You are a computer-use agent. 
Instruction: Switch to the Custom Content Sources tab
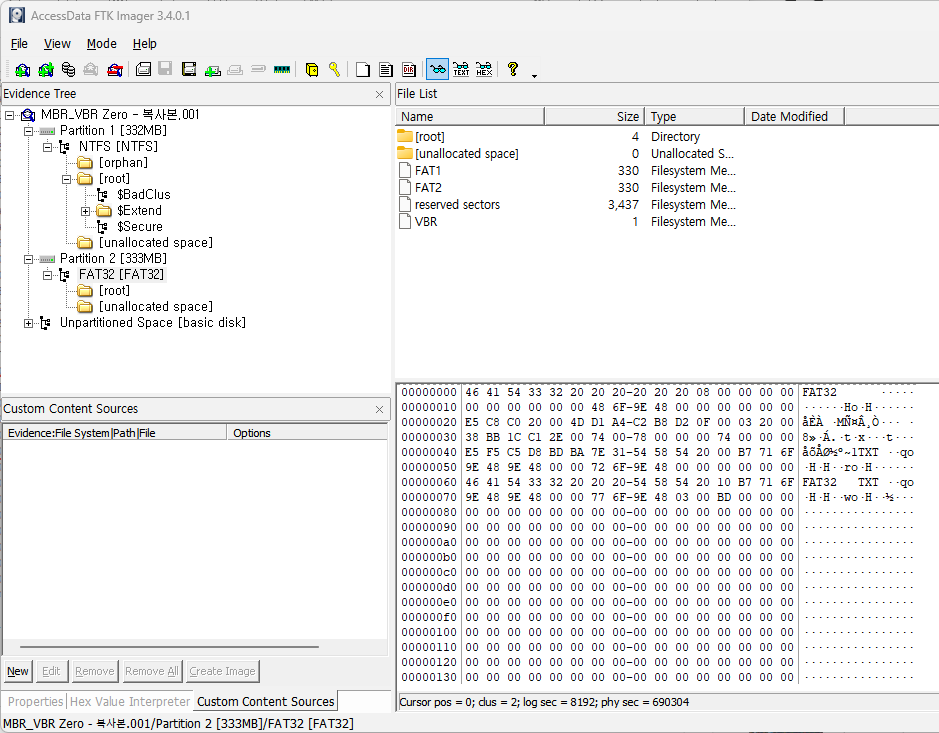coord(265,702)
